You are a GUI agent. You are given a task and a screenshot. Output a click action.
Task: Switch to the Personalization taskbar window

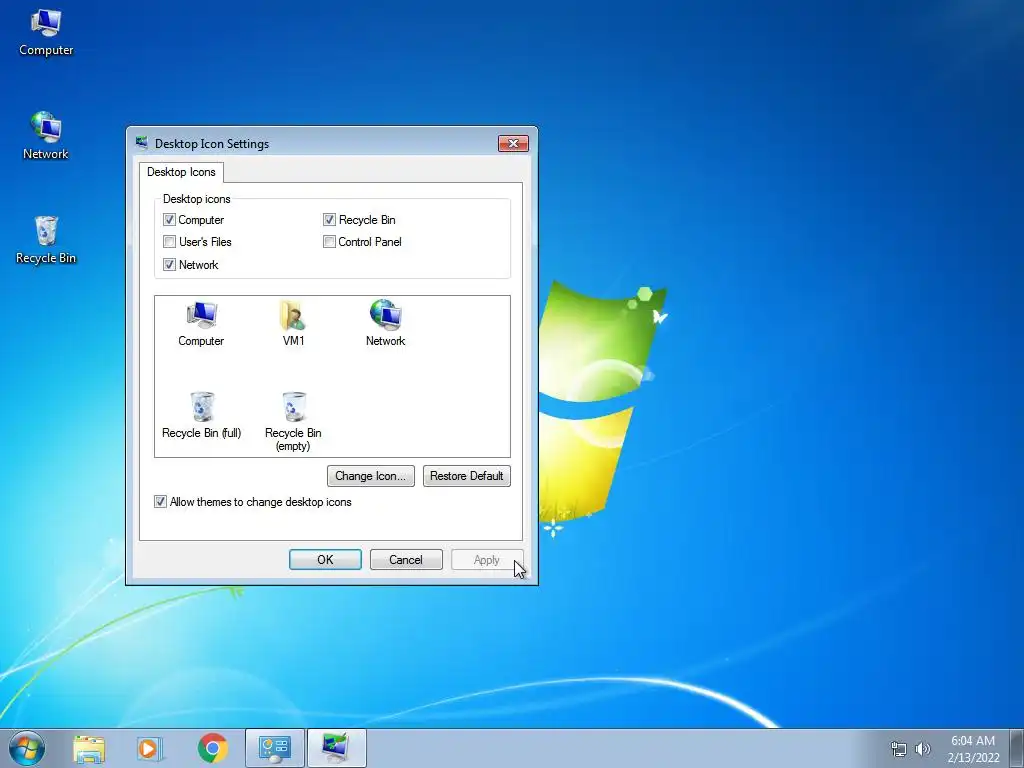click(x=336, y=748)
